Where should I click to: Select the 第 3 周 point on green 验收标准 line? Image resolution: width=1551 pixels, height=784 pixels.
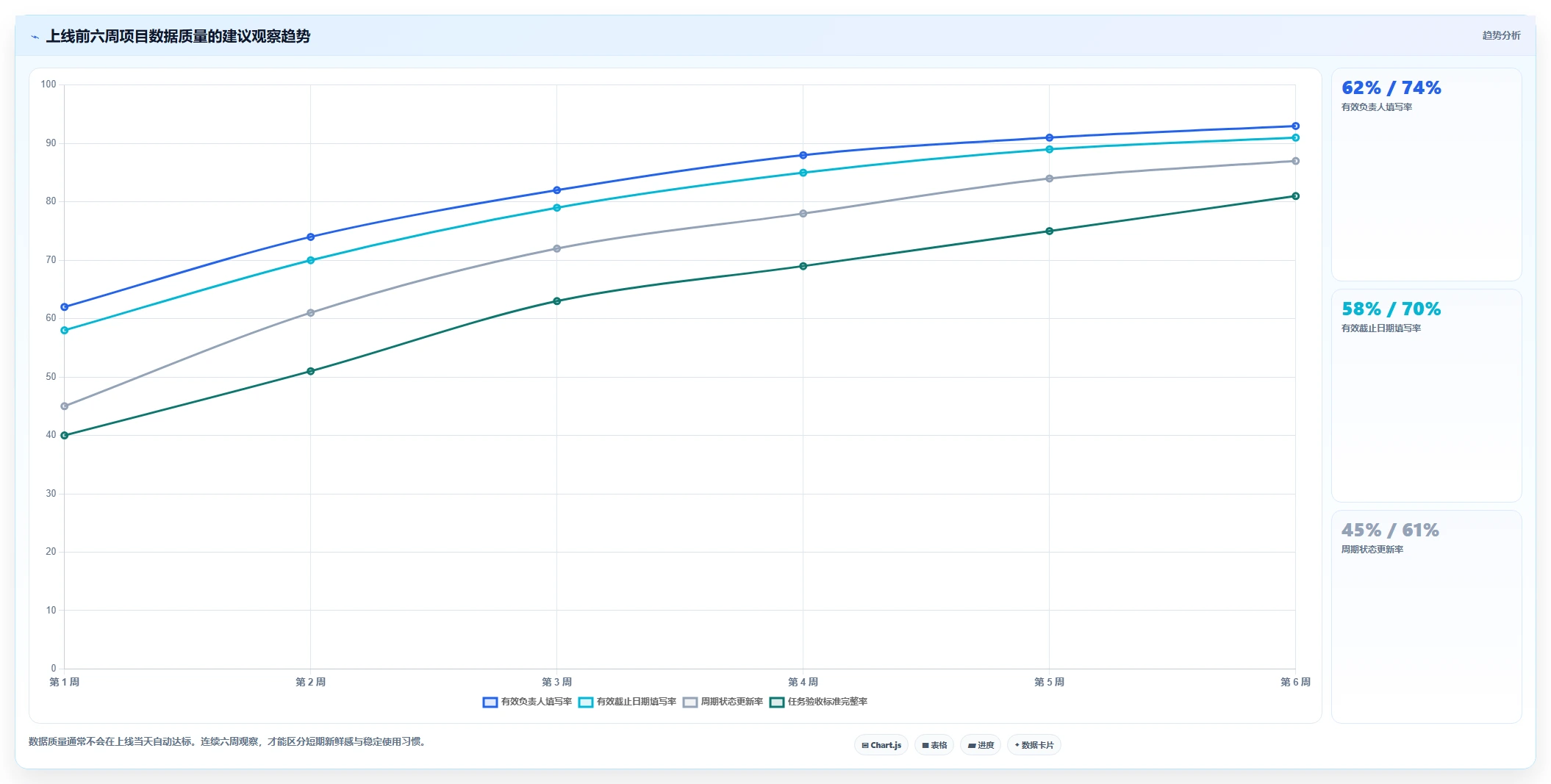coord(556,301)
